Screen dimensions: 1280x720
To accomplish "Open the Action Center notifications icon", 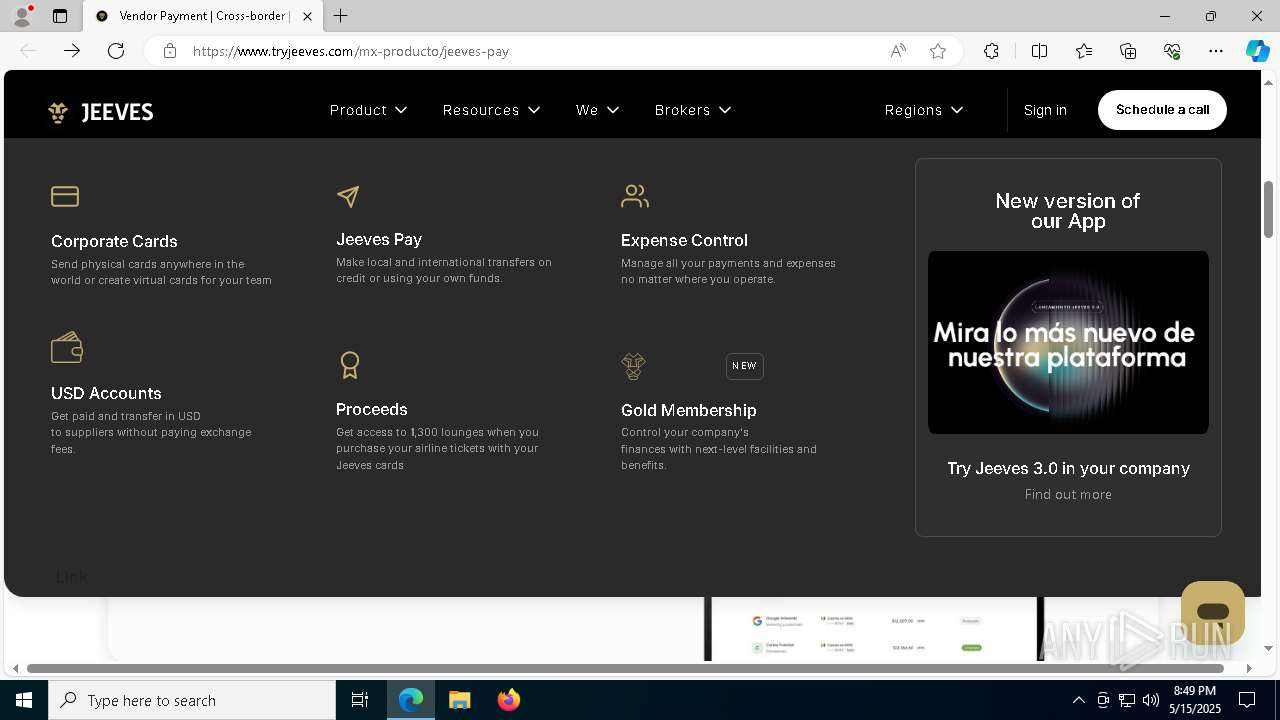I will tap(1247, 700).
